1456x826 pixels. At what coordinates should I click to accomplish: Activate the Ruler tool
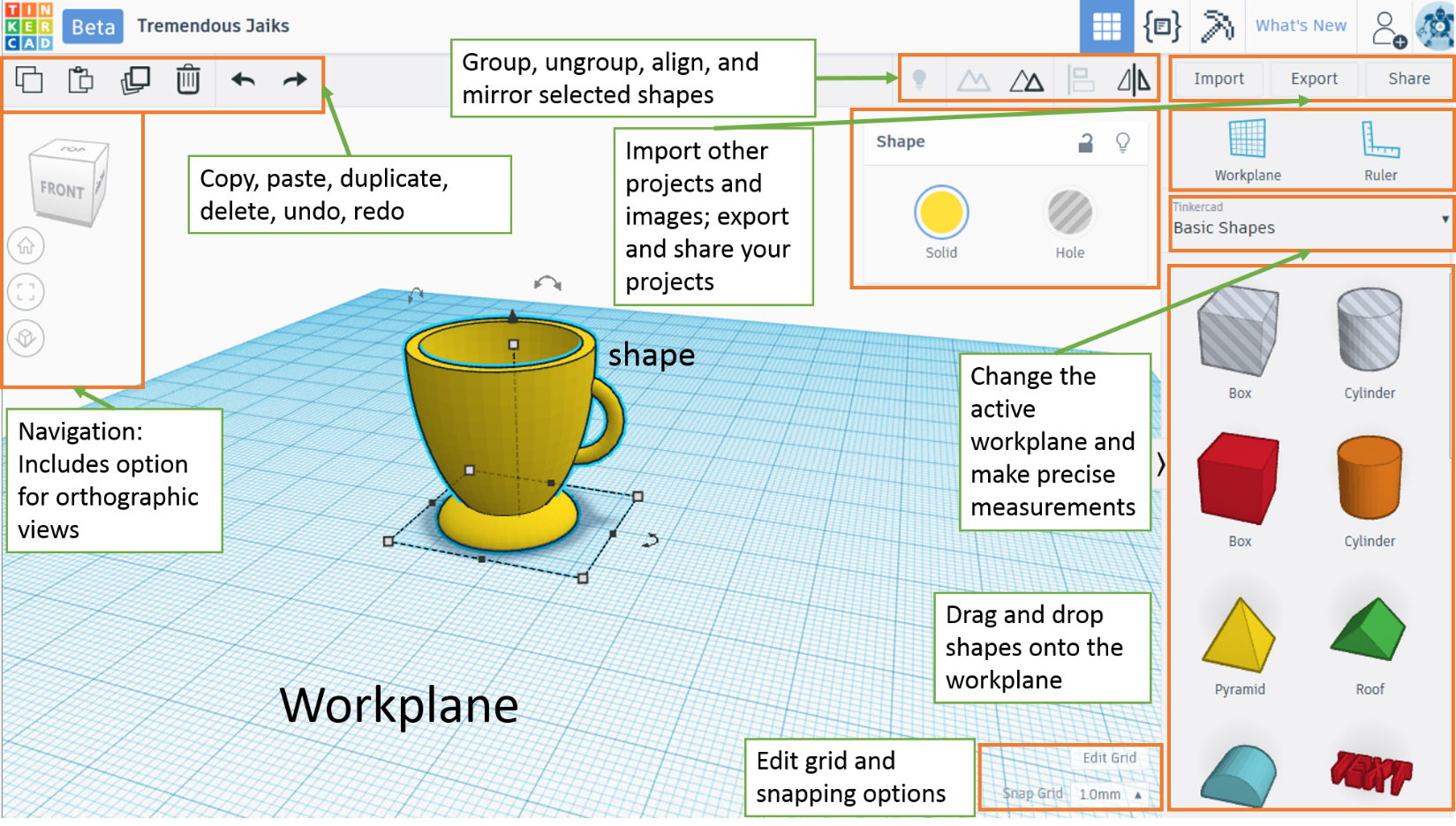tap(1379, 150)
